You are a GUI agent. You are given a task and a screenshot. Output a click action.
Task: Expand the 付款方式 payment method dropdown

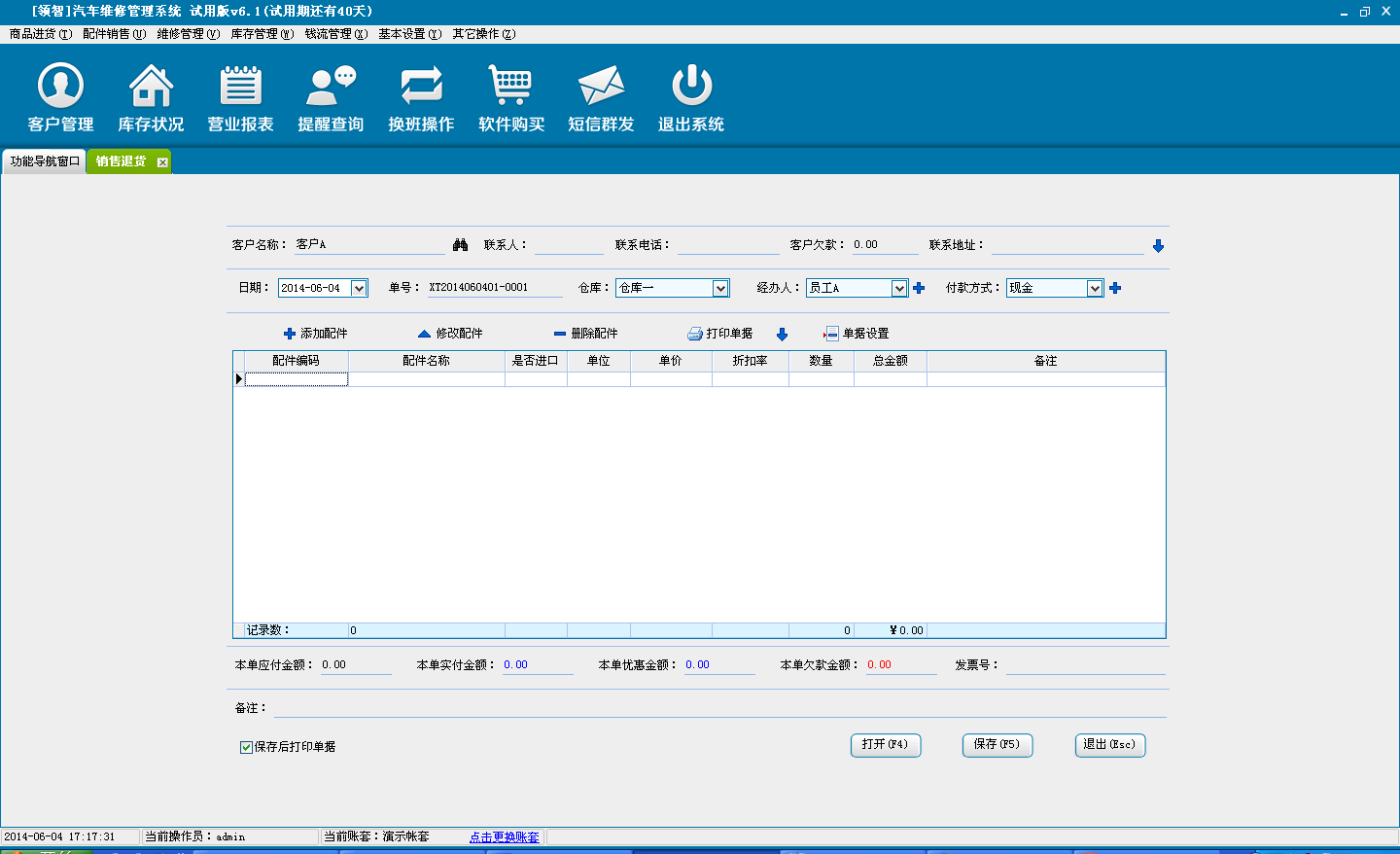click(1095, 288)
